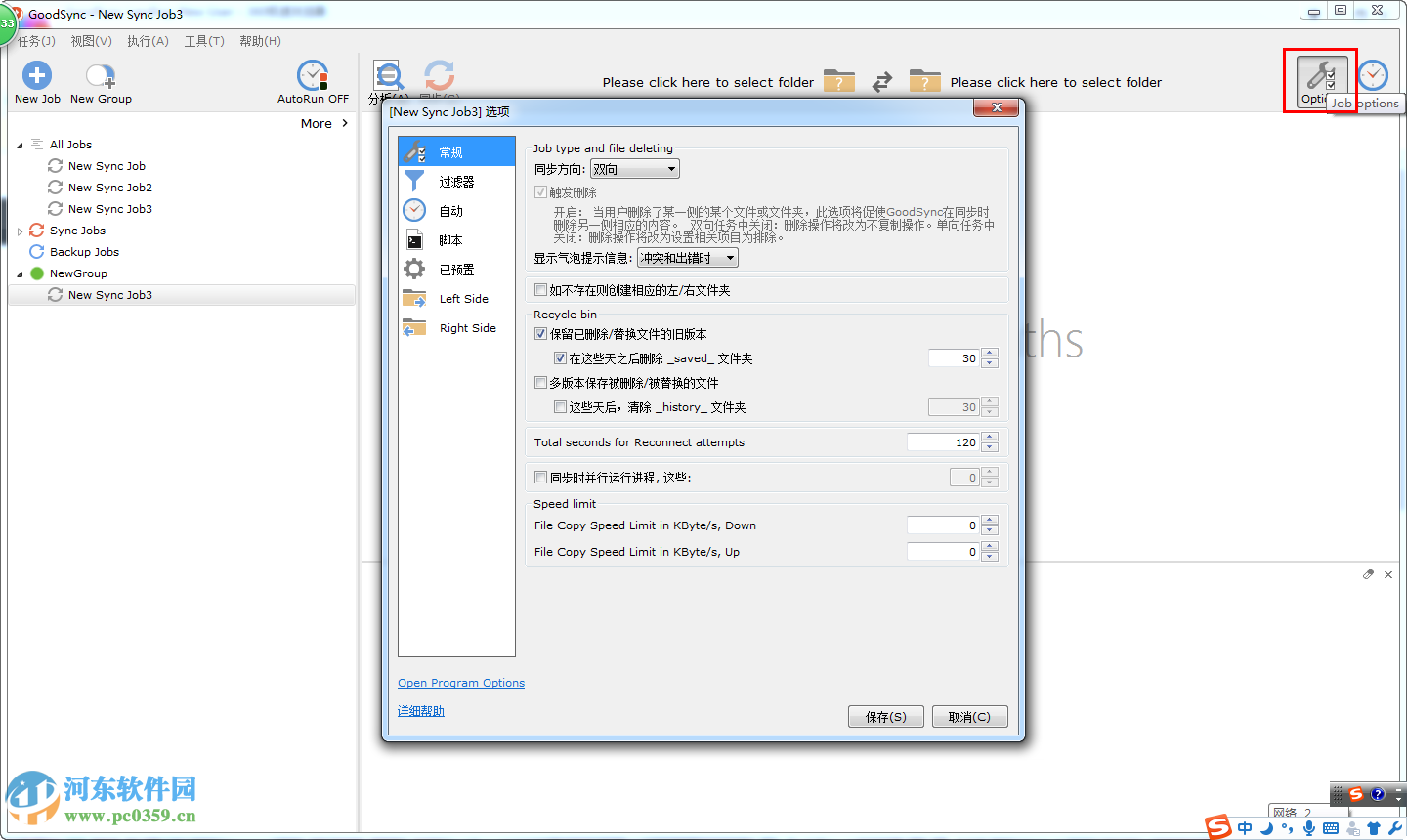Click the sync direction arrows between folders
The height and width of the screenshot is (840, 1407).
coord(882,82)
